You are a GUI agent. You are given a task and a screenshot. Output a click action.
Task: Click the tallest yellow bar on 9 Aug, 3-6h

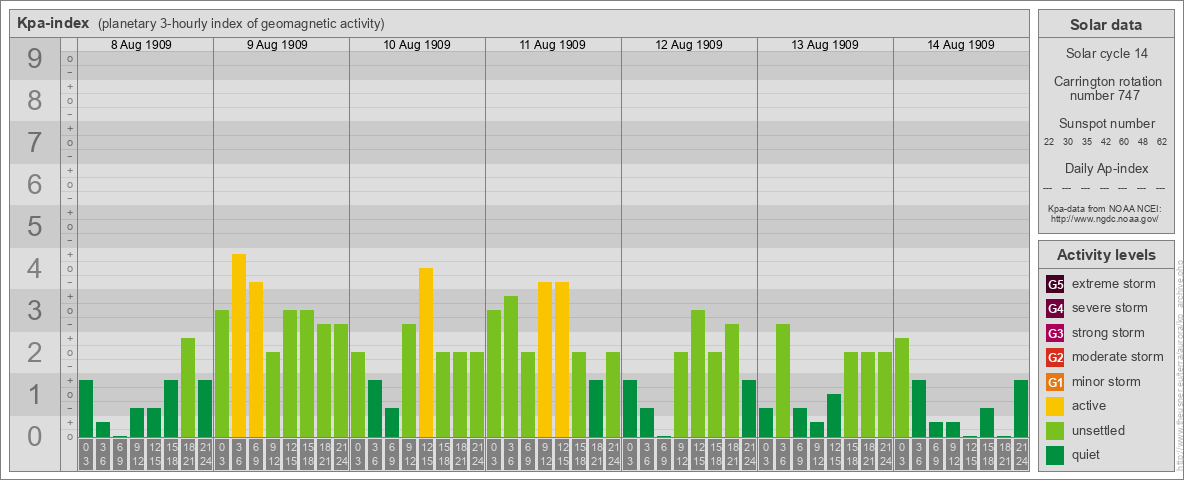239,346
